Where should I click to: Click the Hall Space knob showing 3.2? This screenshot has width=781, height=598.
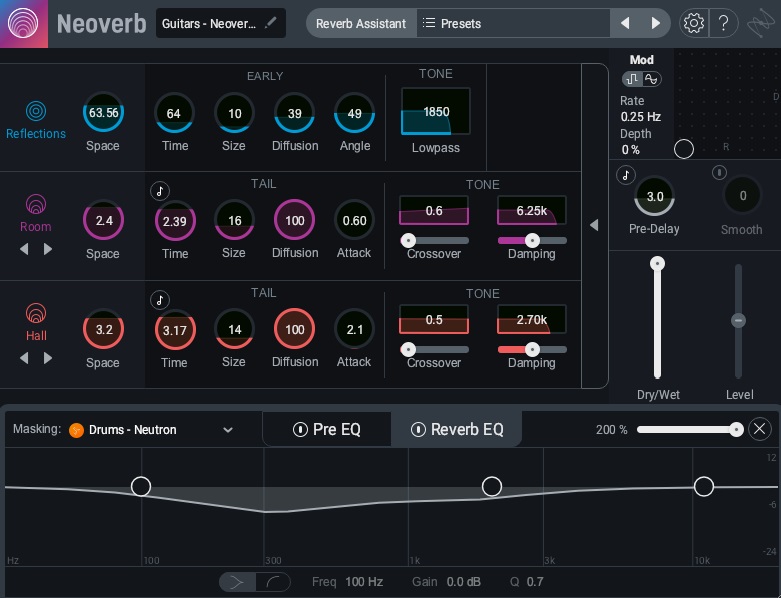(103, 329)
